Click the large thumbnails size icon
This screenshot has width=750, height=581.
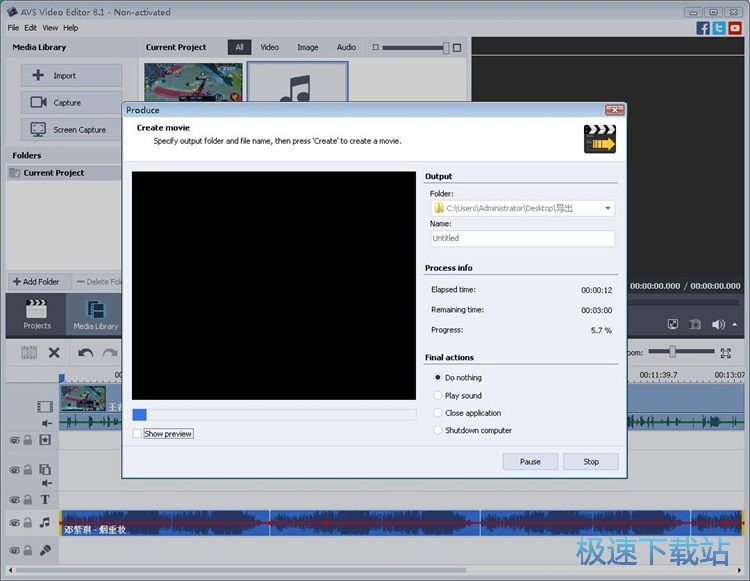[x=457, y=47]
